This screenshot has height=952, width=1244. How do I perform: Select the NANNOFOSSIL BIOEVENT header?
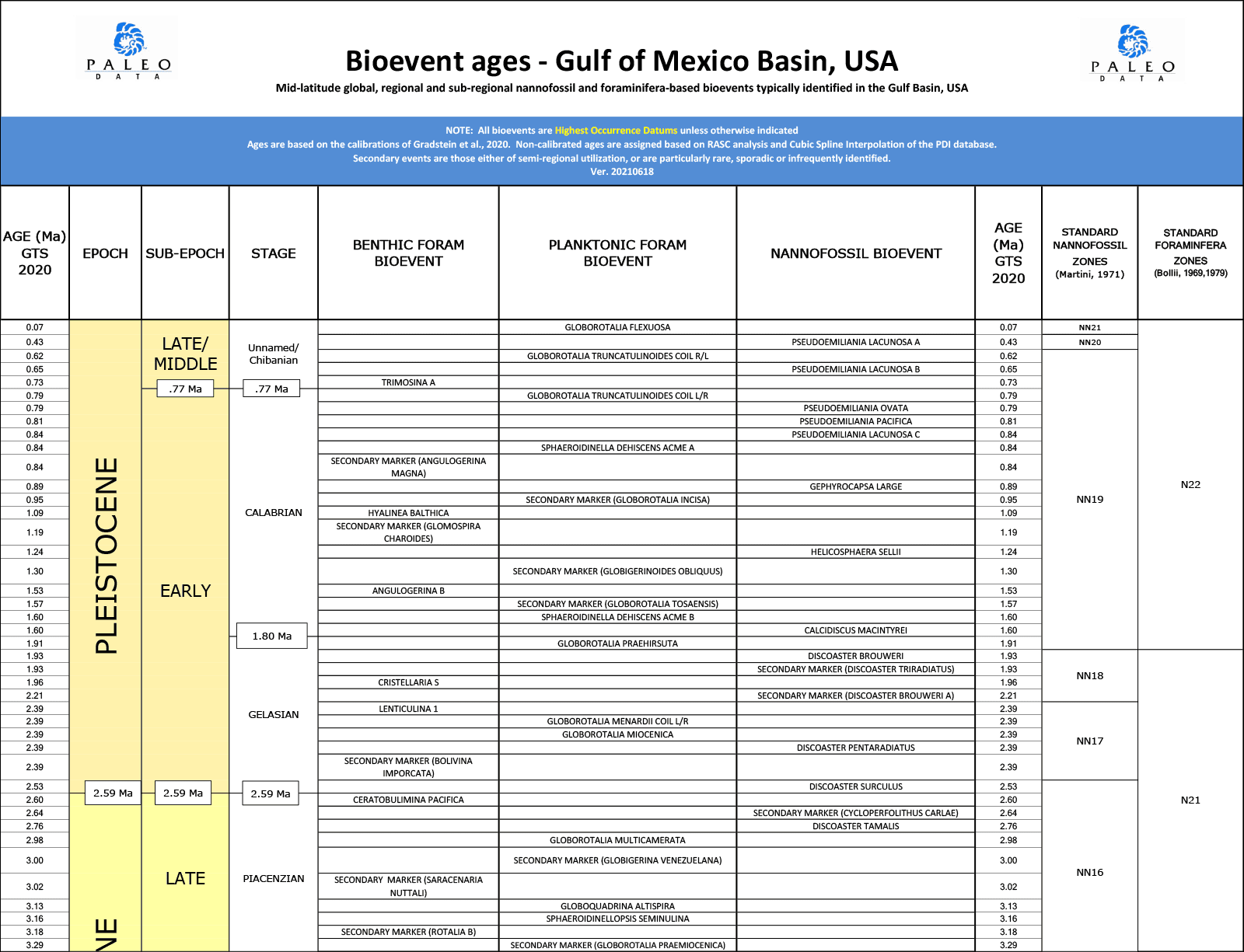(856, 253)
